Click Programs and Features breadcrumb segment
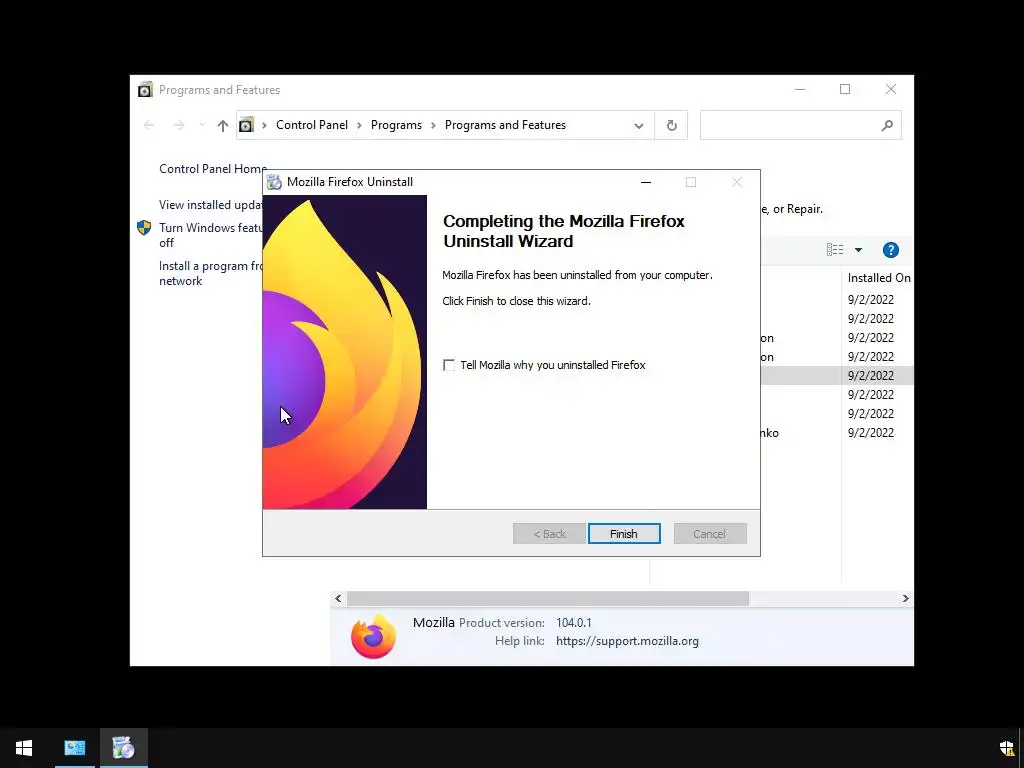The height and width of the screenshot is (768, 1024). [x=505, y=125]
